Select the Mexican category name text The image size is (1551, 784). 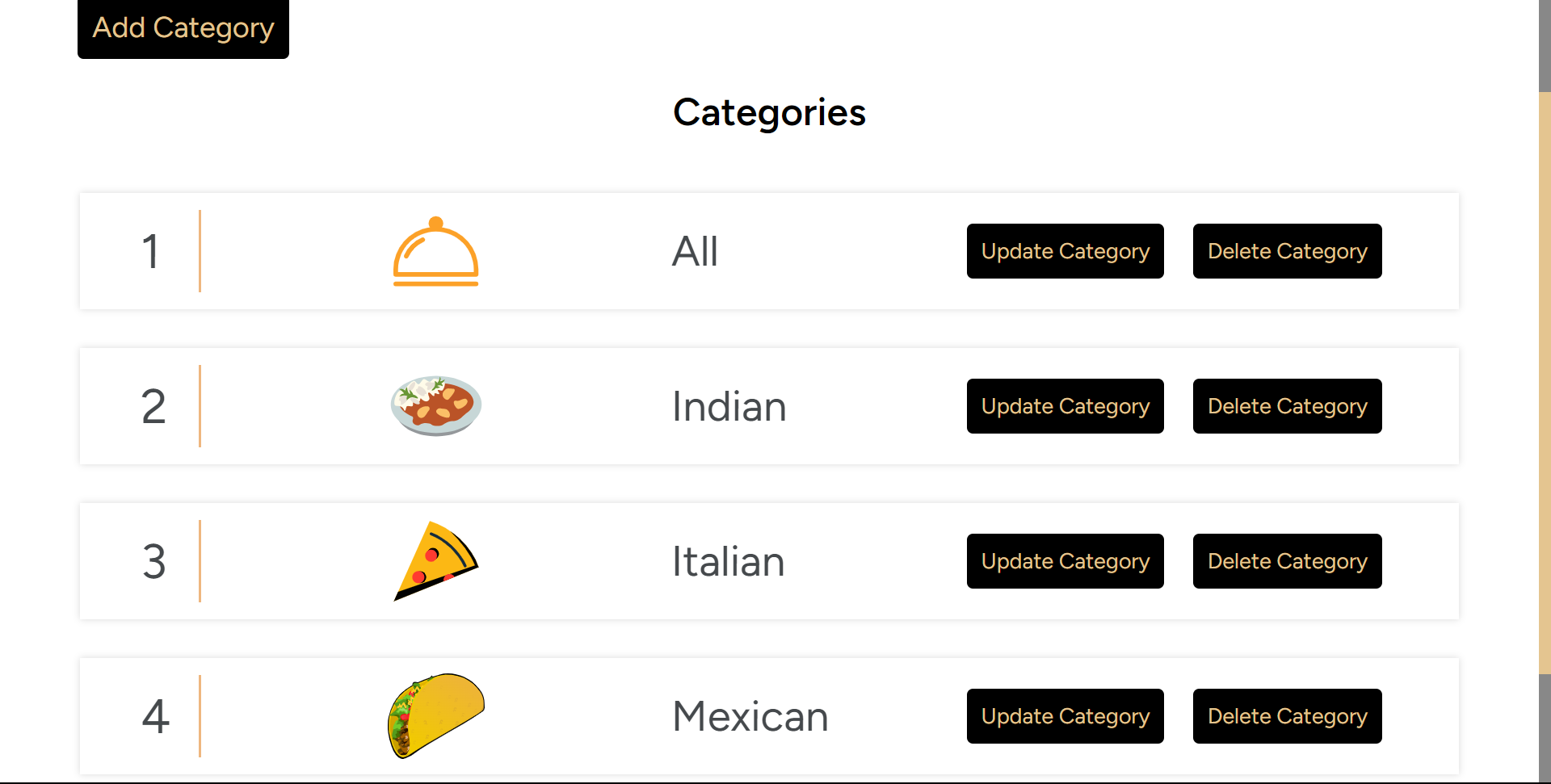coord(750,716)
